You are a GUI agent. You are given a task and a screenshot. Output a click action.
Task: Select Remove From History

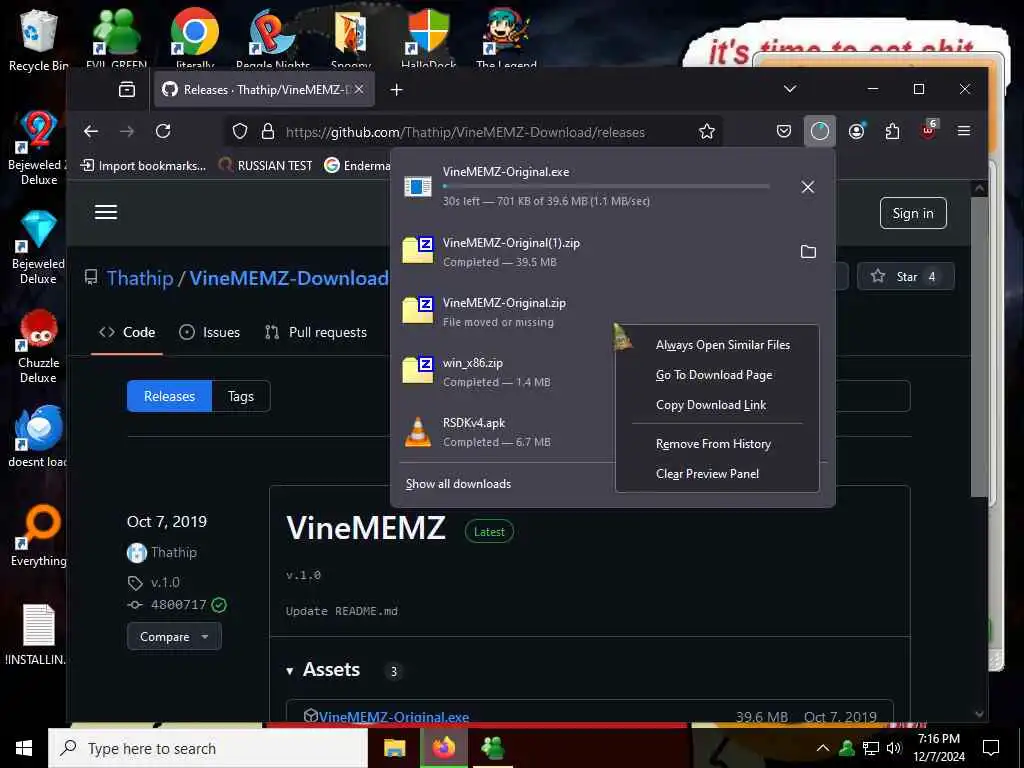point(713,443)
